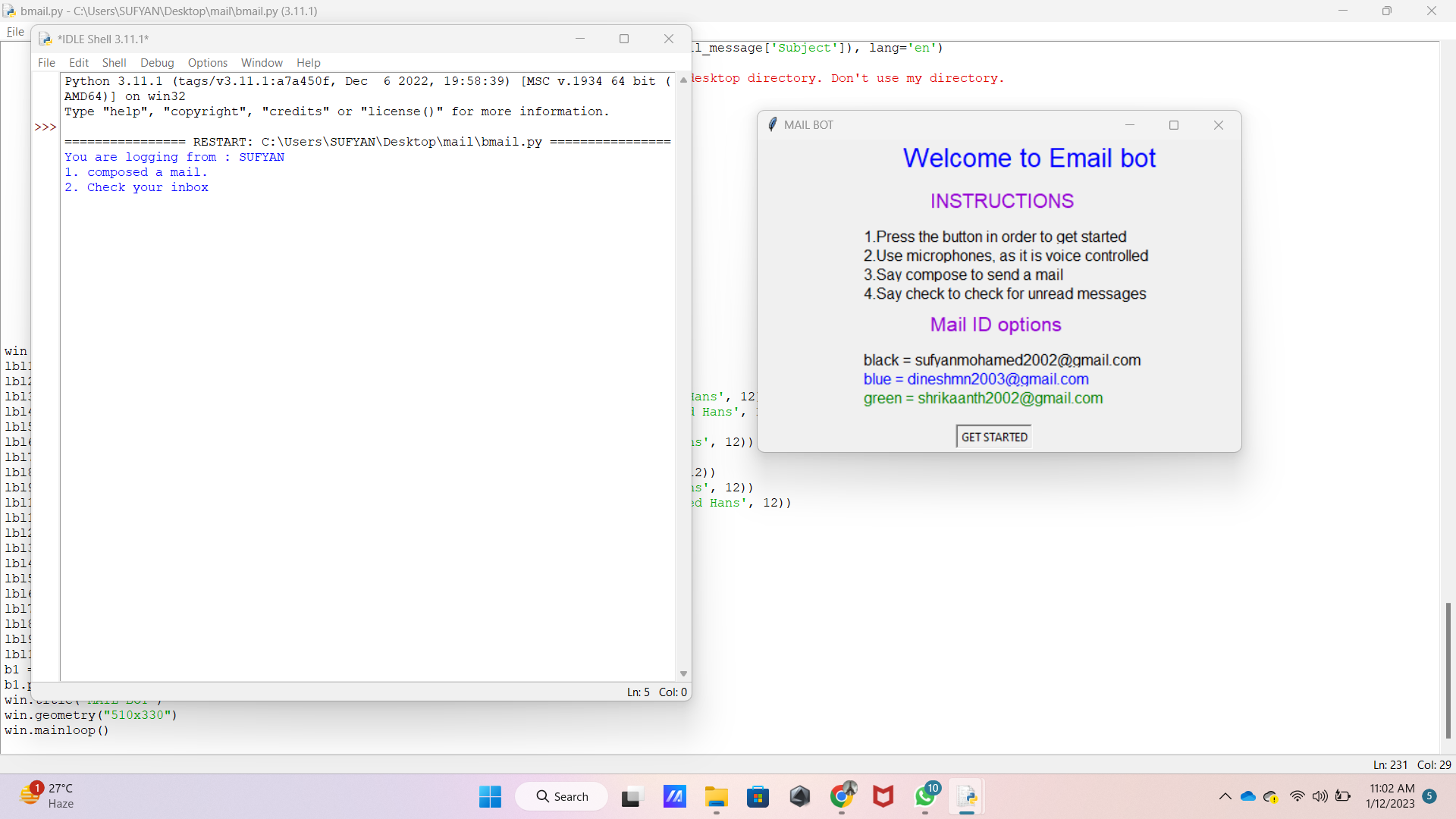Open the Options menu in IDLE
This screenshot has height=819, width=1456.
point(207,63)
